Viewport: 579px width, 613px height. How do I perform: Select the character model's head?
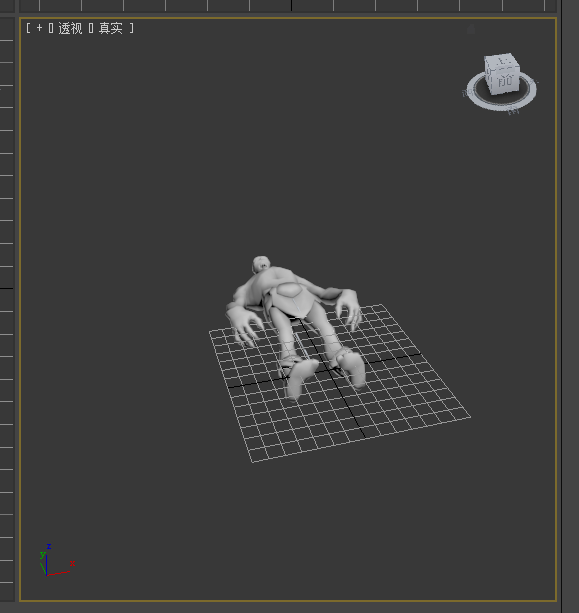[261, 265]
